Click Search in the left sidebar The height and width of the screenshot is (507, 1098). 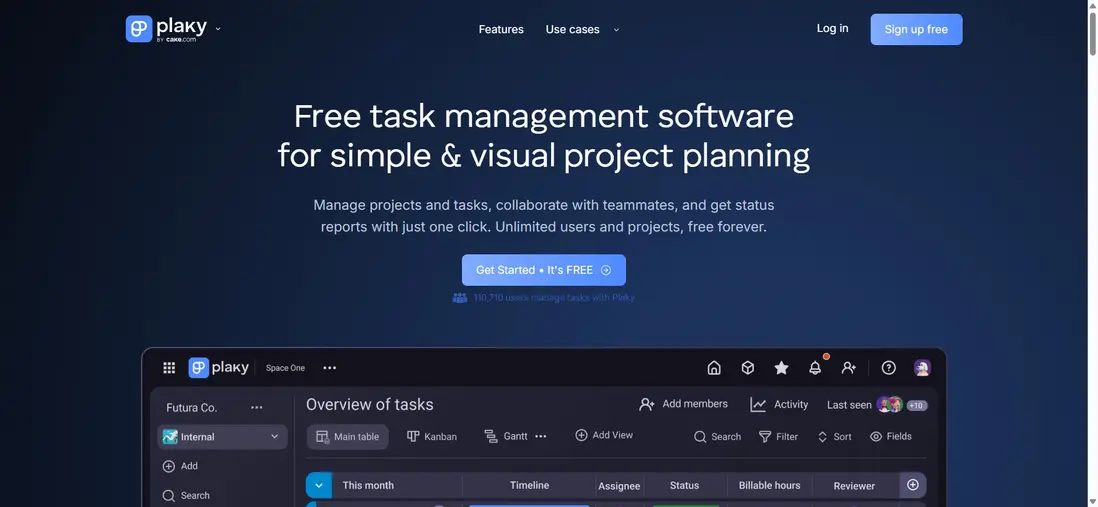[x=186, y=496]
